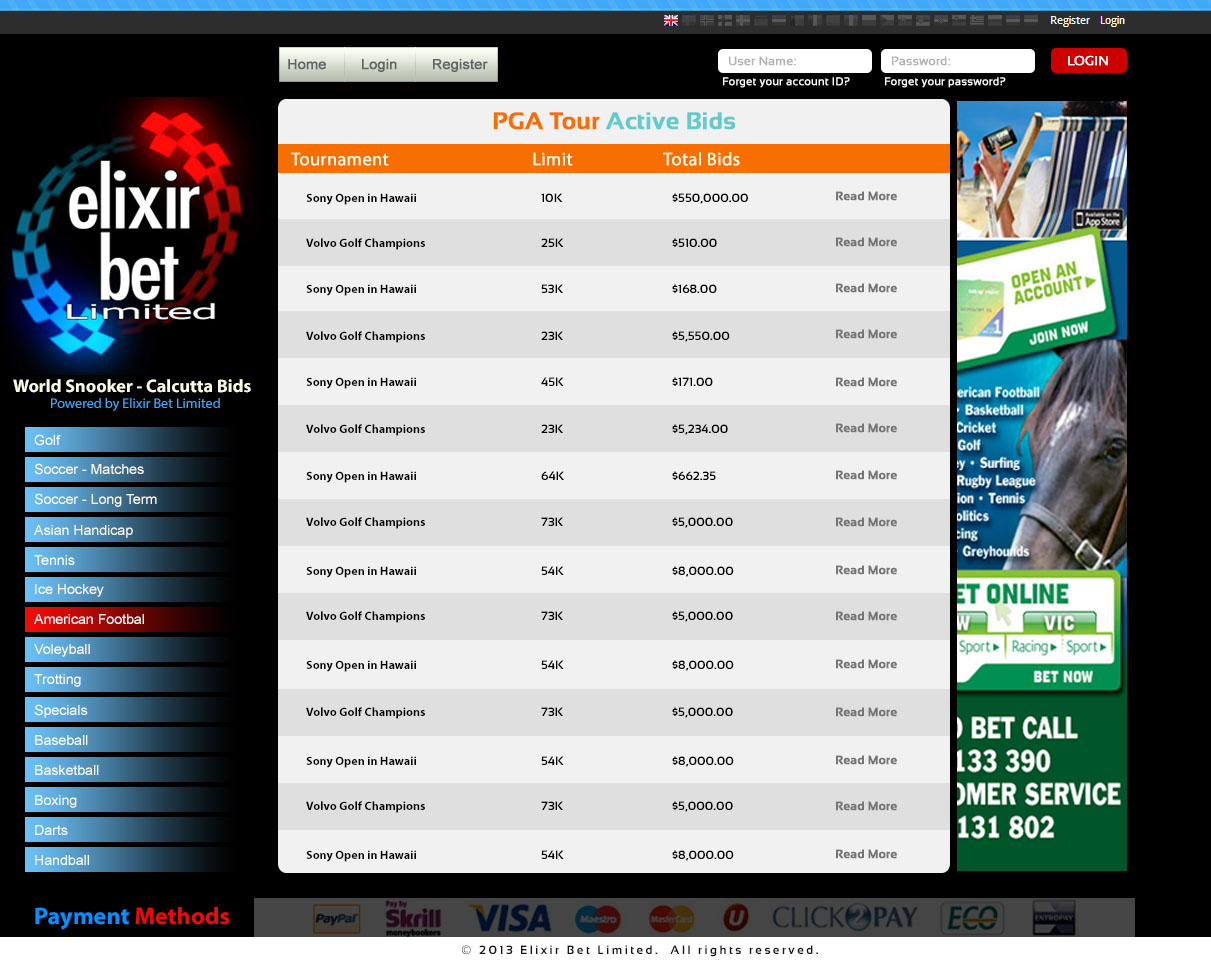Click Read More for the $510.00 bid
The height and width of the screenshot is (973, 1211).
tap(866, 242)
